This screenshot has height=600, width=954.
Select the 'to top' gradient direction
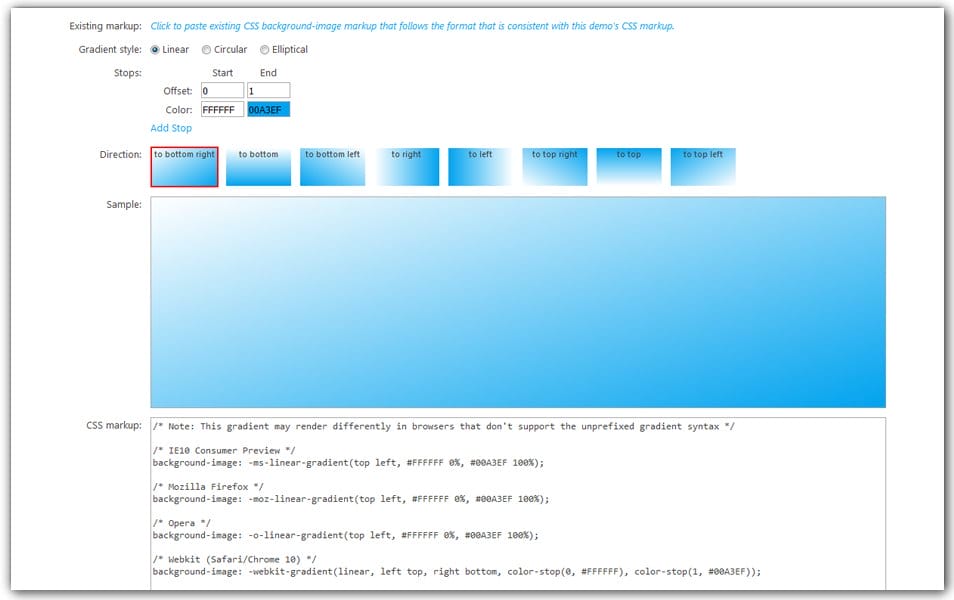pos(628,167)
